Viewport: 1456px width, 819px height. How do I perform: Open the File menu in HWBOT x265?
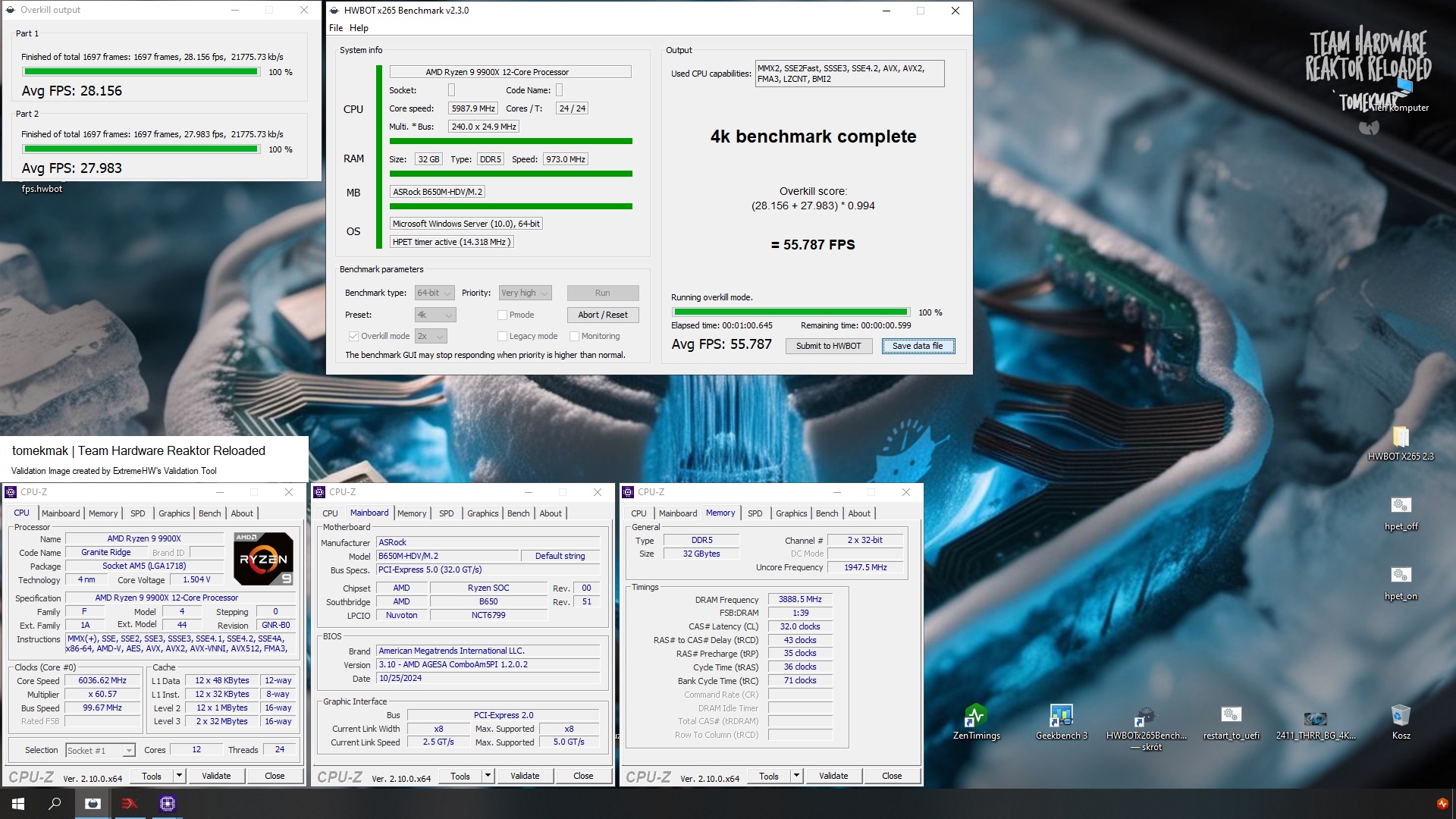336,28
